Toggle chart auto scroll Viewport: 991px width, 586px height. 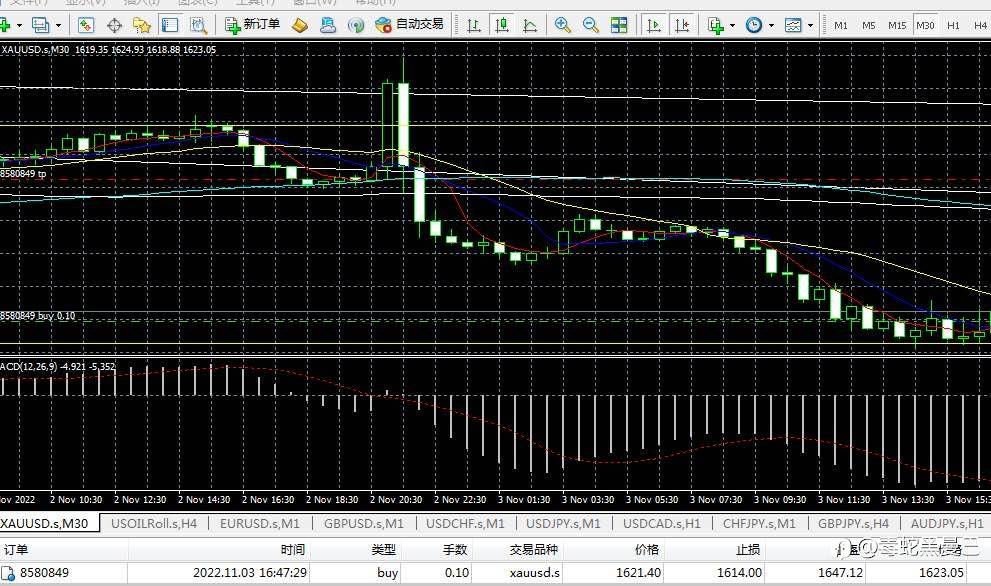(x=655, y=24)
